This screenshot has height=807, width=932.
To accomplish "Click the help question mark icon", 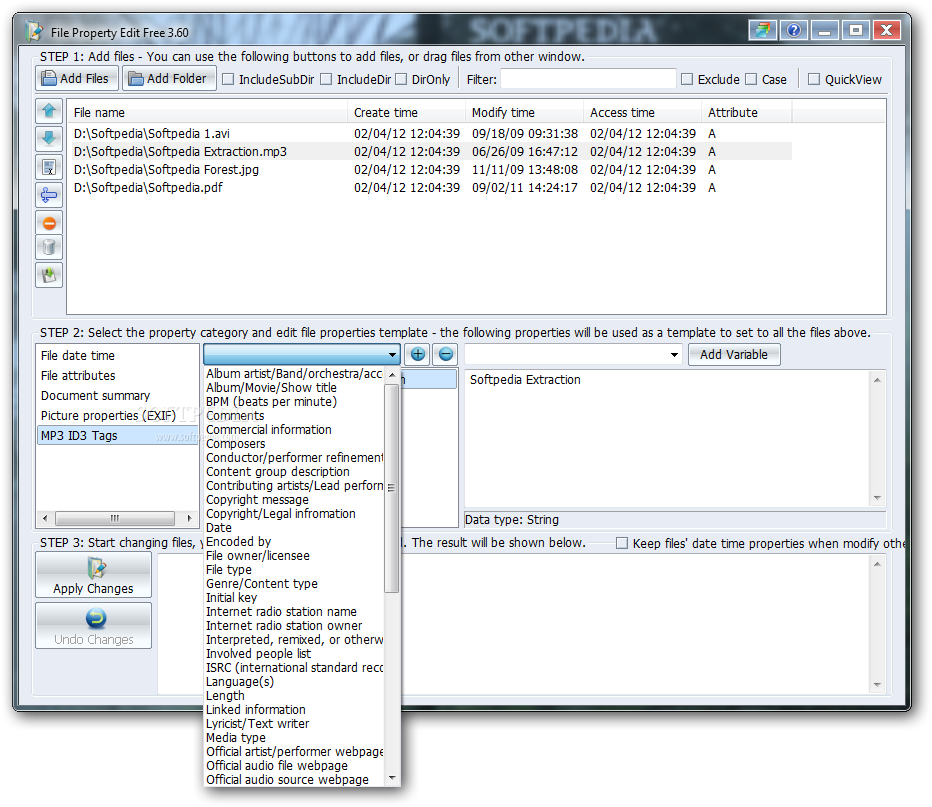I will pos(794,30).
